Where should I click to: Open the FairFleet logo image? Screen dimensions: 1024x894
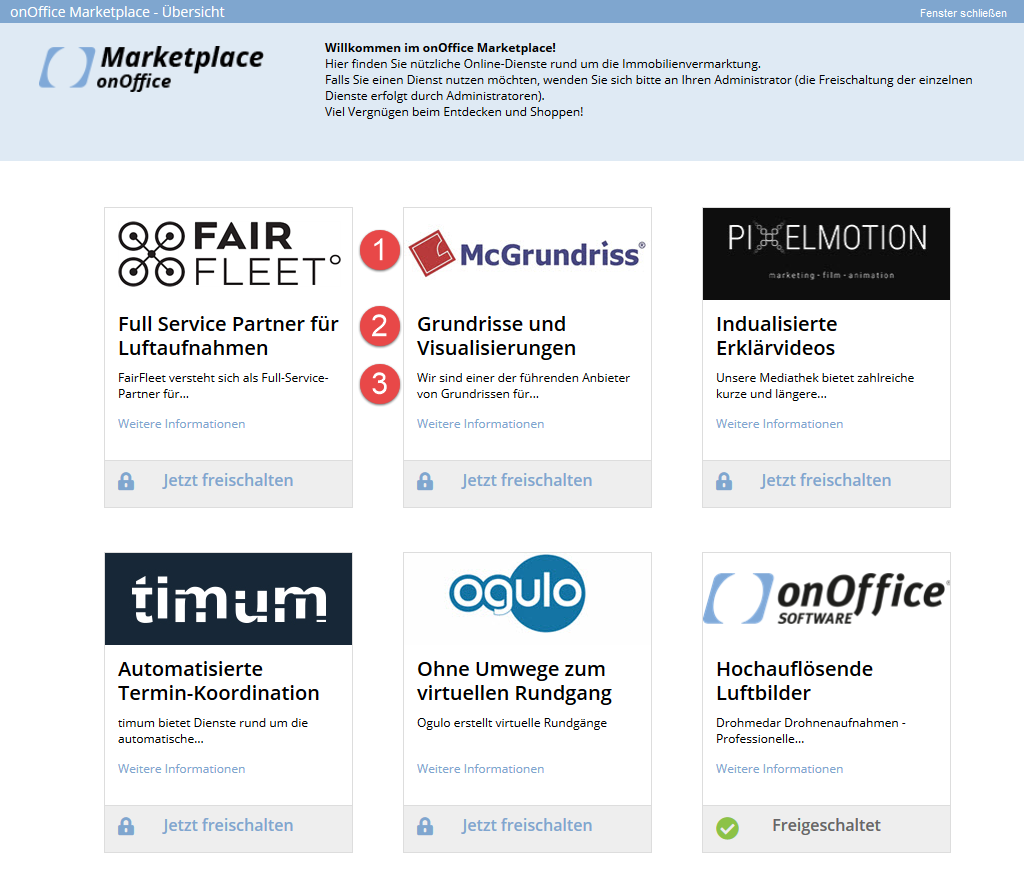pos(229,254)
